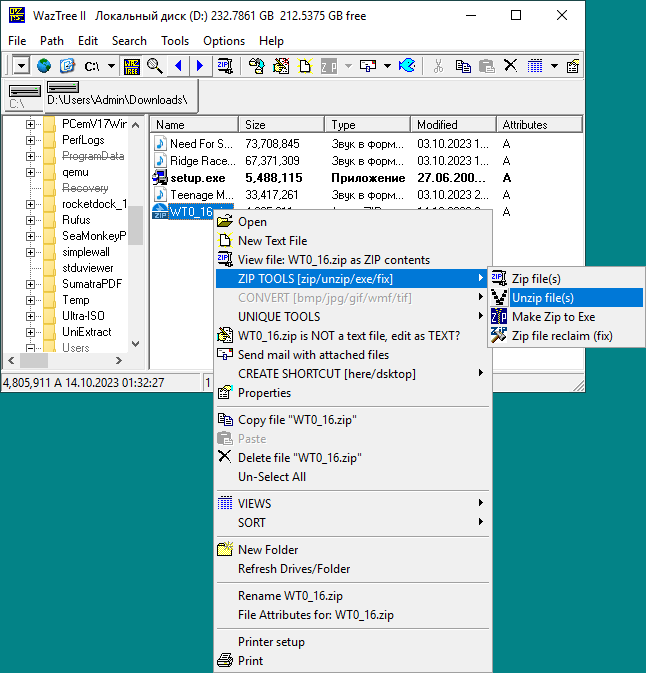Click the copy icon in toolbar

click(x=462, y=66)
